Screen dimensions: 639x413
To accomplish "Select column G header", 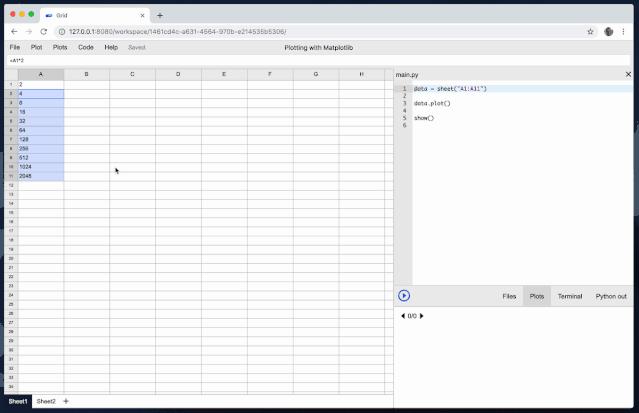I will pyautogui.click(x=316, y=74).
